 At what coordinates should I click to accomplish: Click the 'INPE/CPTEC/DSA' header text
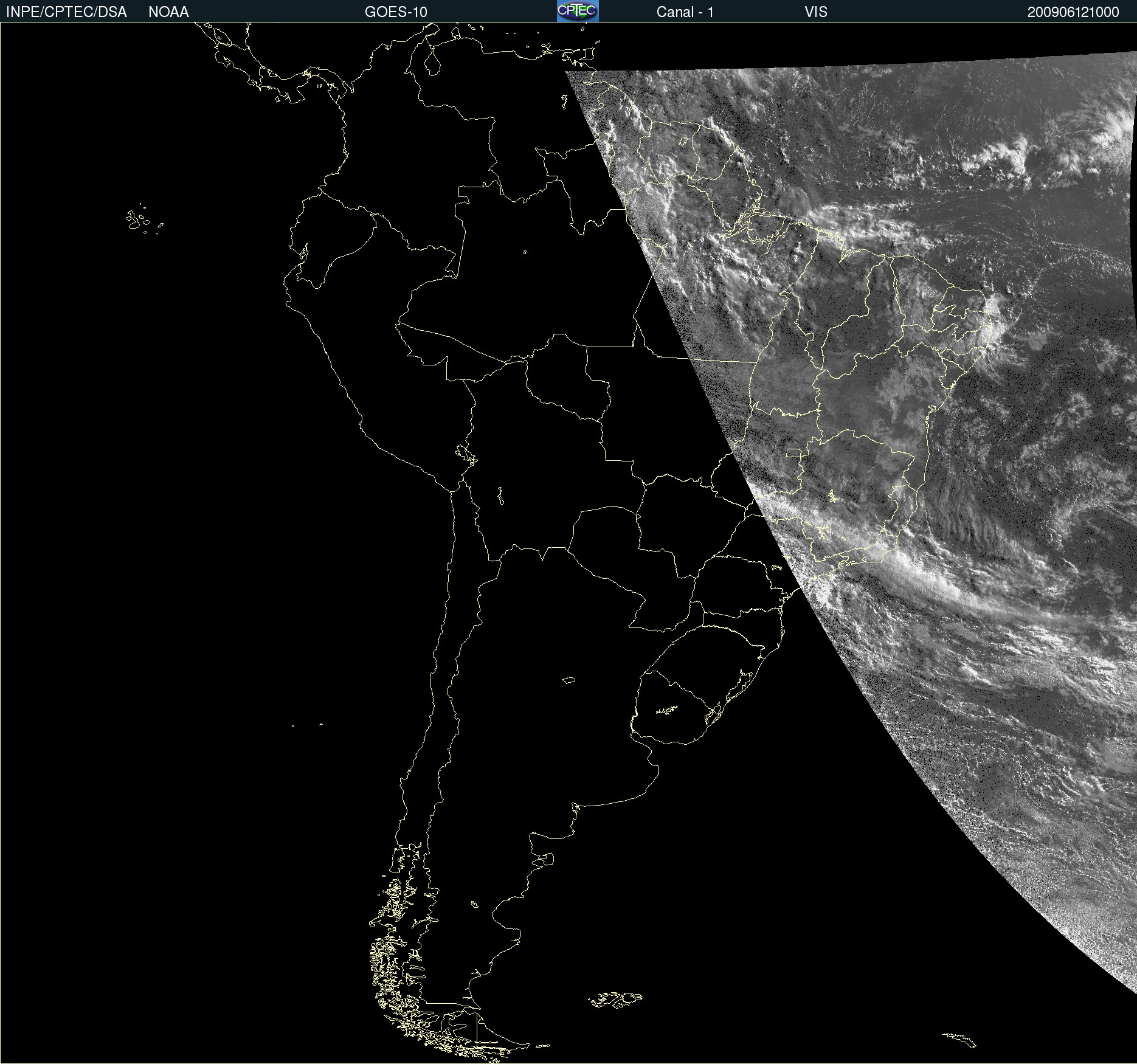click(x=66, y=12)
